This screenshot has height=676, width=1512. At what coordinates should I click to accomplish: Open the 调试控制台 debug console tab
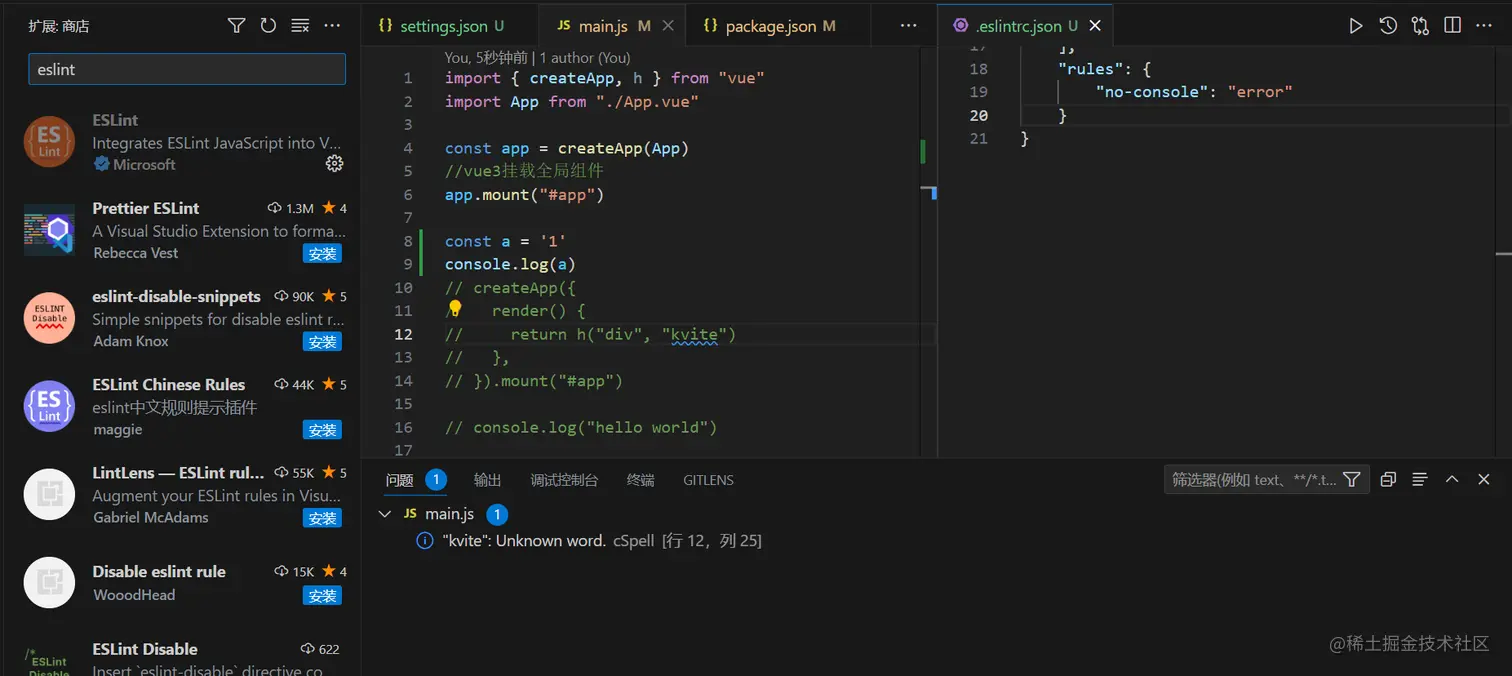coord(564,480)
